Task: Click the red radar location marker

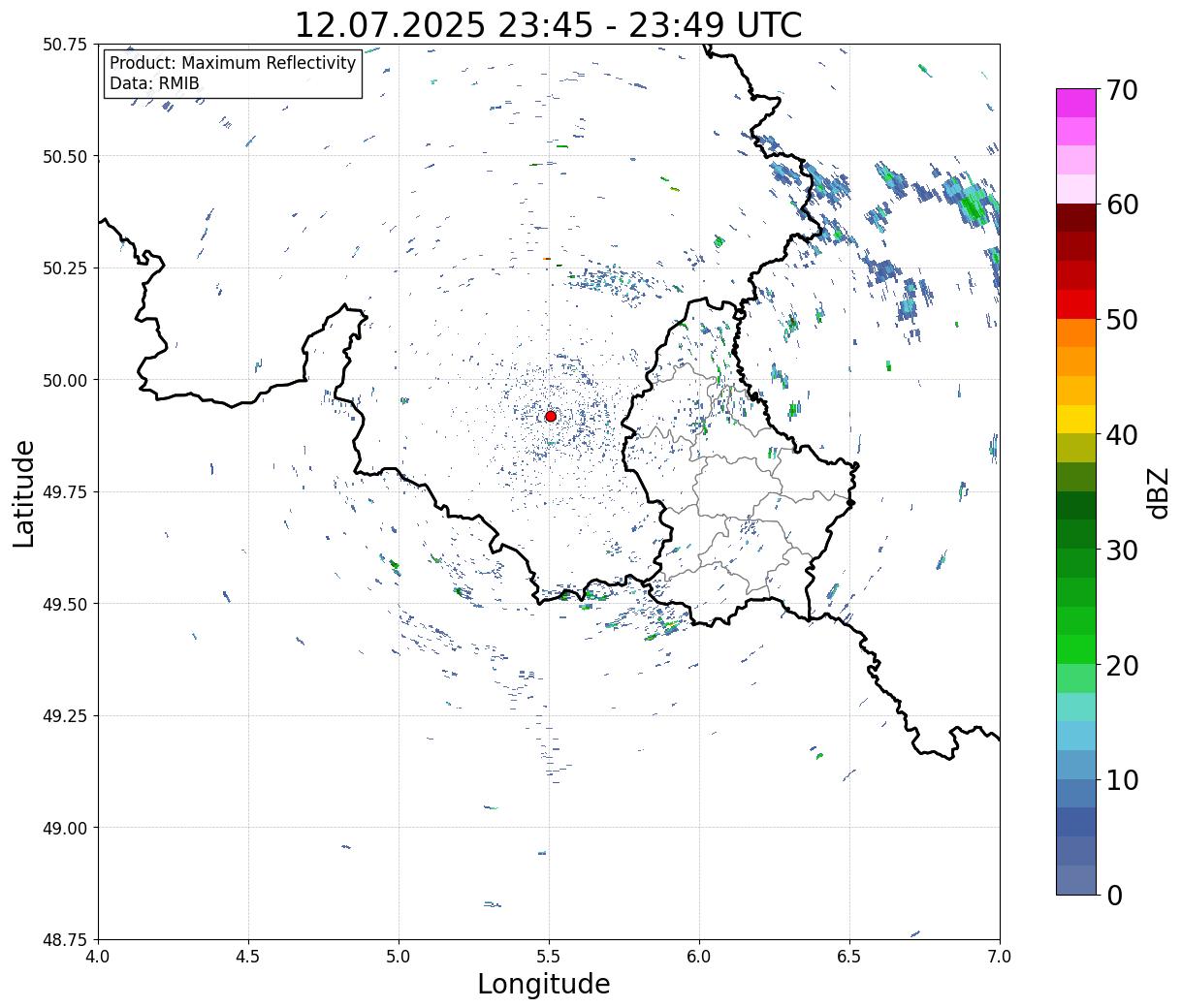Action: 550,416
